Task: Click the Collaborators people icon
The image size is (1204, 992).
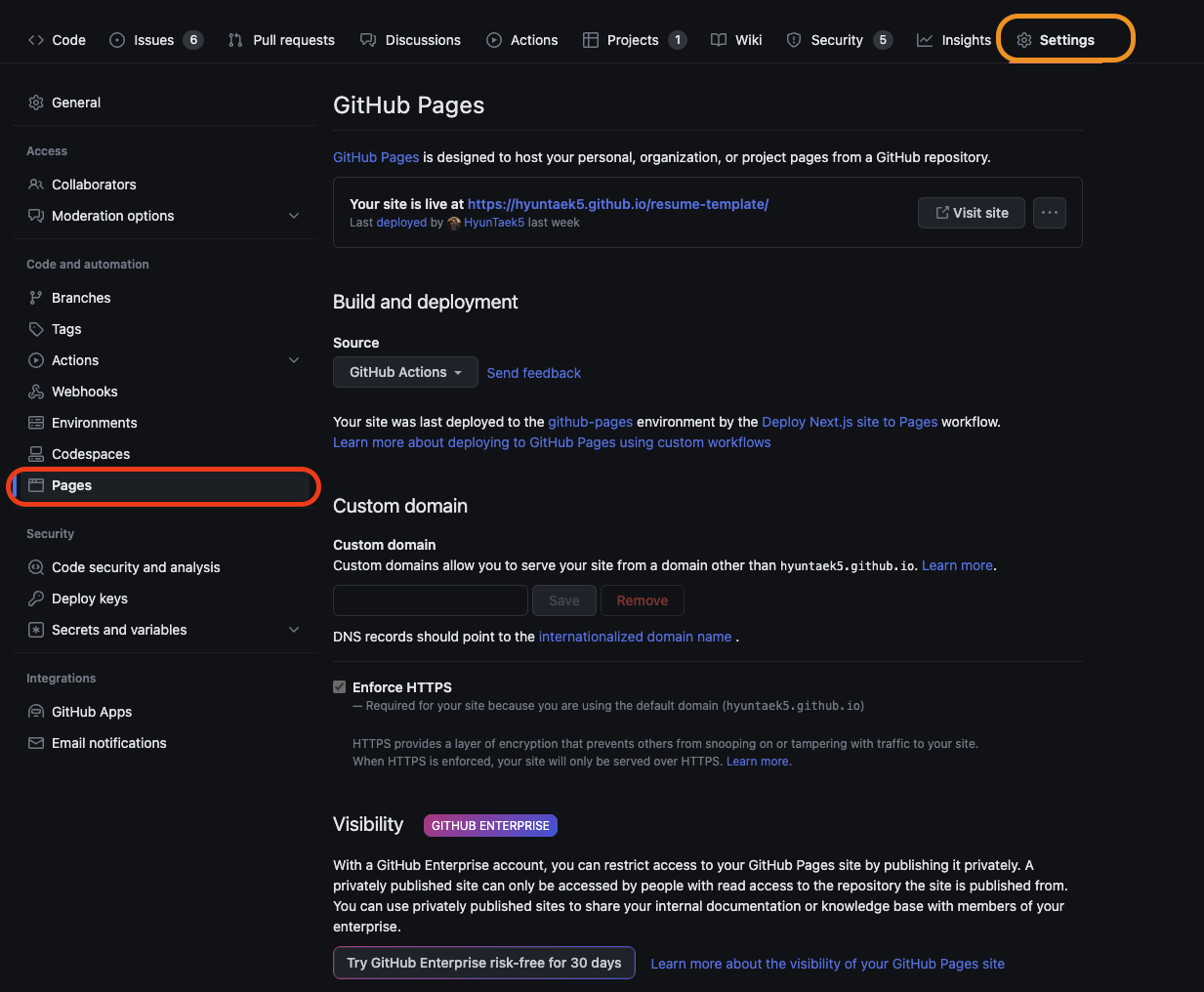Action: tap(36, 185)
